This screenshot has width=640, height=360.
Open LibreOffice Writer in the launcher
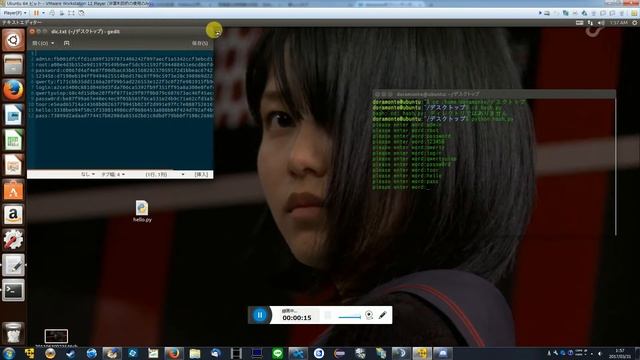tap(13, 115)
